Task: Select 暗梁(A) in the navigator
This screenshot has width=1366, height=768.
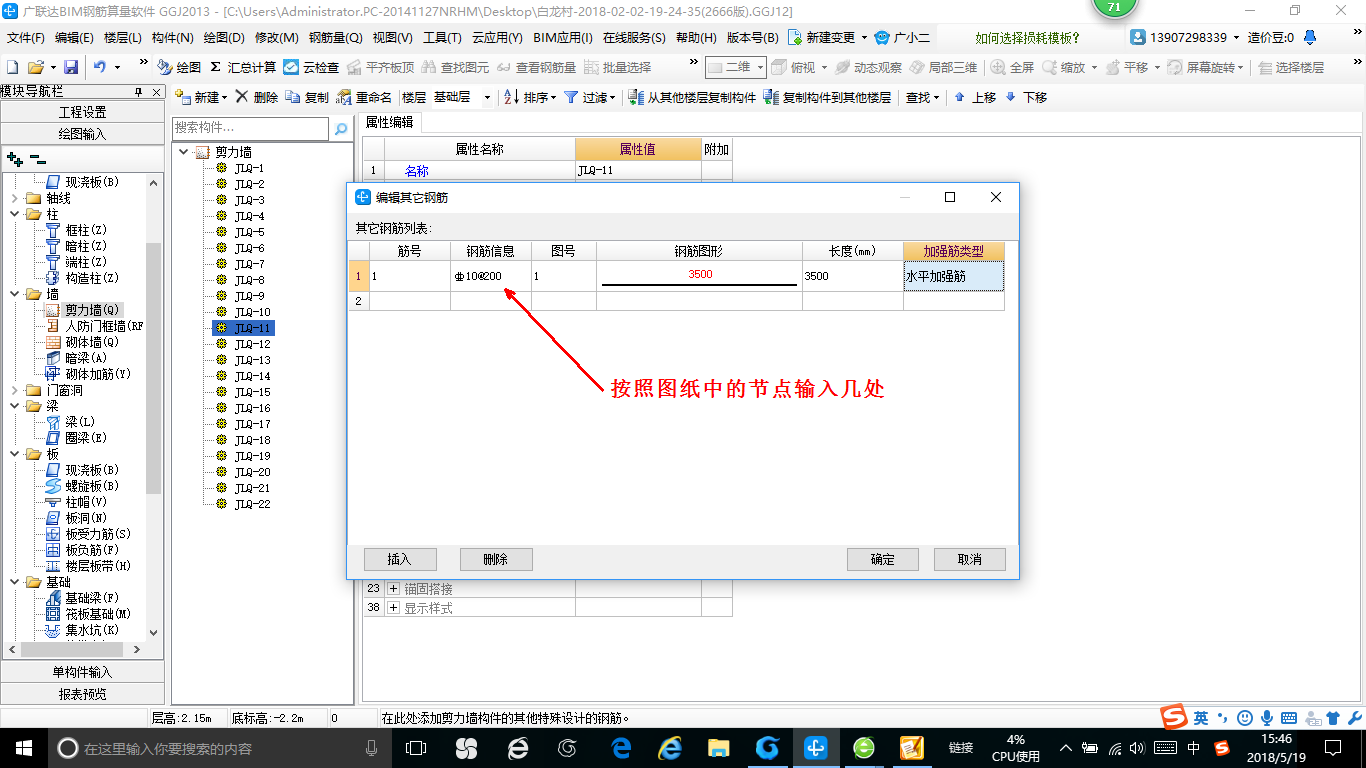Action: [86, 358]
